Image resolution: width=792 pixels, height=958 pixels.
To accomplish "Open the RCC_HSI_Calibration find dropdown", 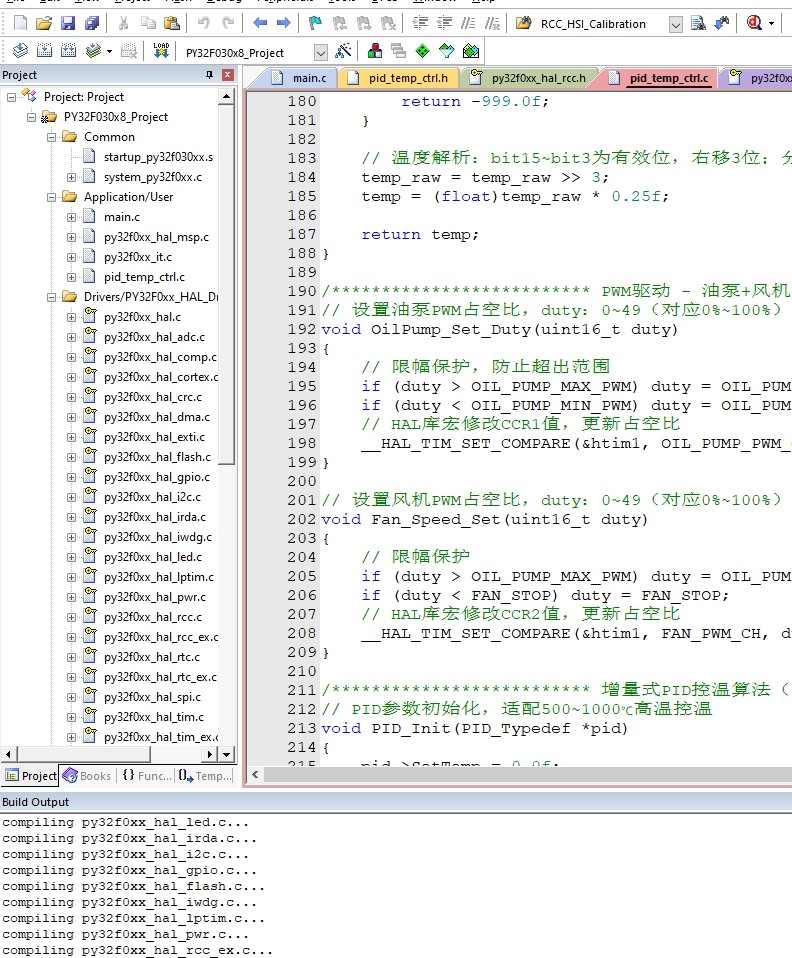I will pos(675,24).
